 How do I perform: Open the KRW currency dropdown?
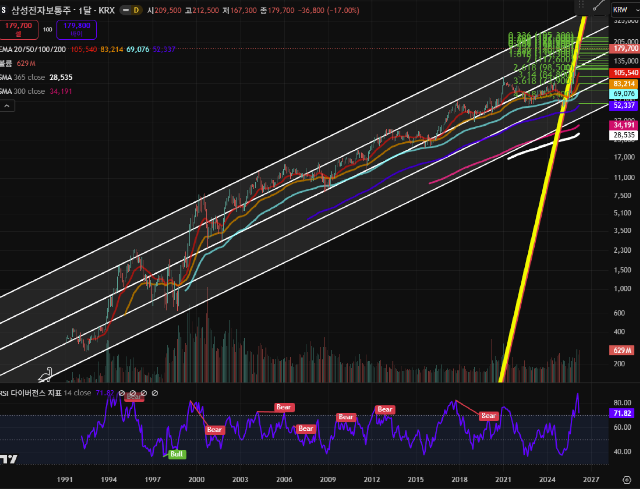click(x=624, y=9)
